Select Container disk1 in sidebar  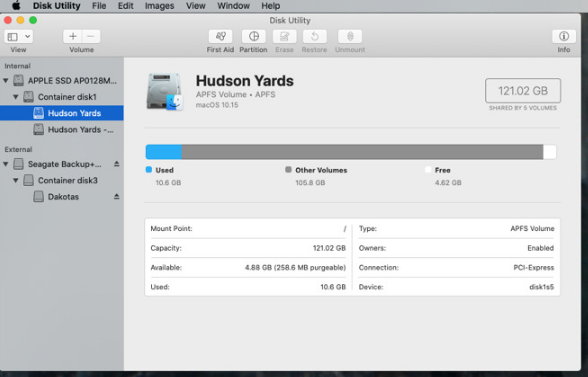click(62, 97)
